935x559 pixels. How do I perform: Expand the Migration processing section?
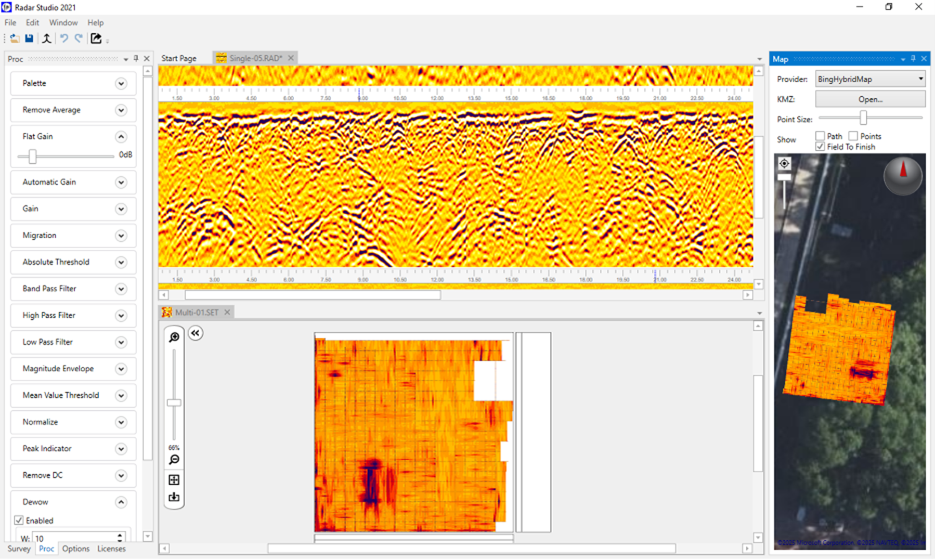[x=121, y=236]
